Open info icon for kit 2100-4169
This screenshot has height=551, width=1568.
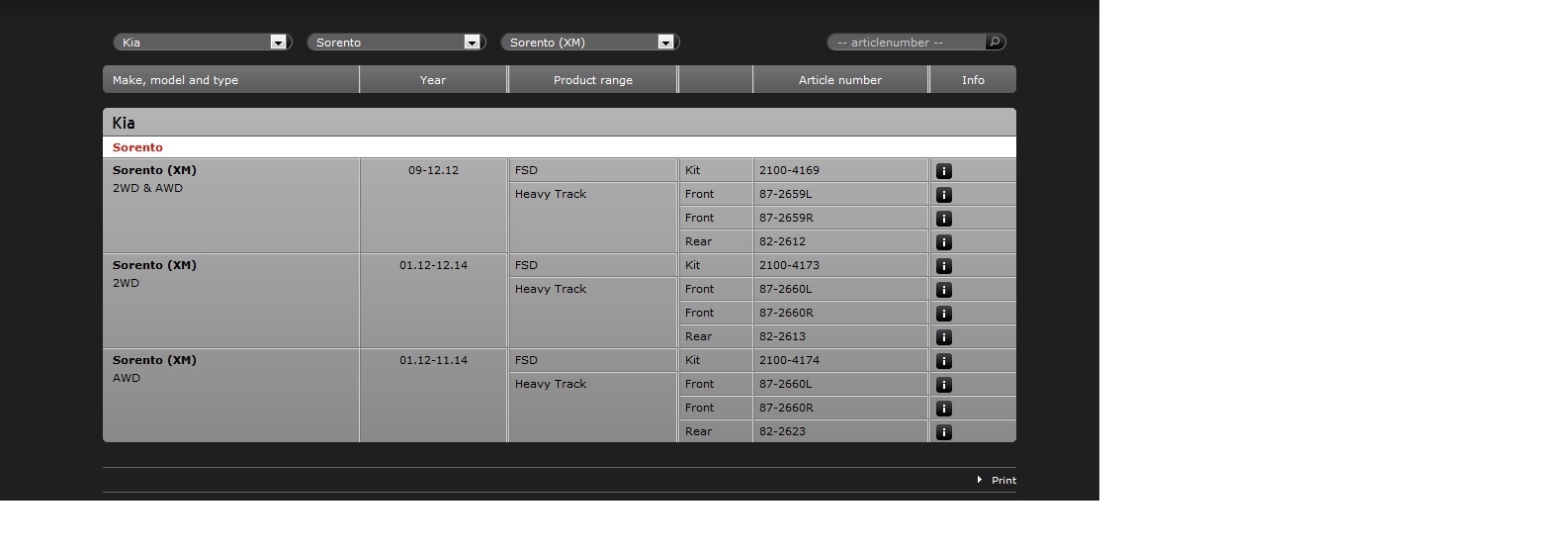(x=943, y=171)
